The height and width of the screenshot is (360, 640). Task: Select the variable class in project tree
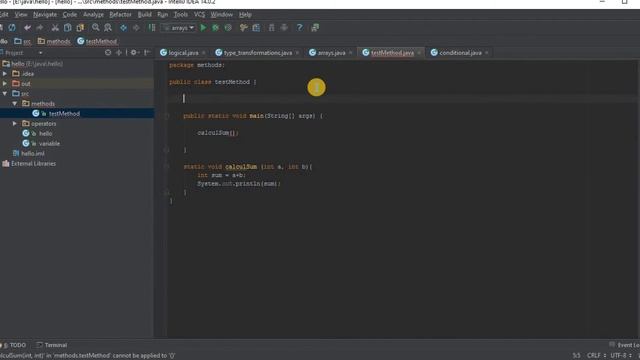coord(41,143)
